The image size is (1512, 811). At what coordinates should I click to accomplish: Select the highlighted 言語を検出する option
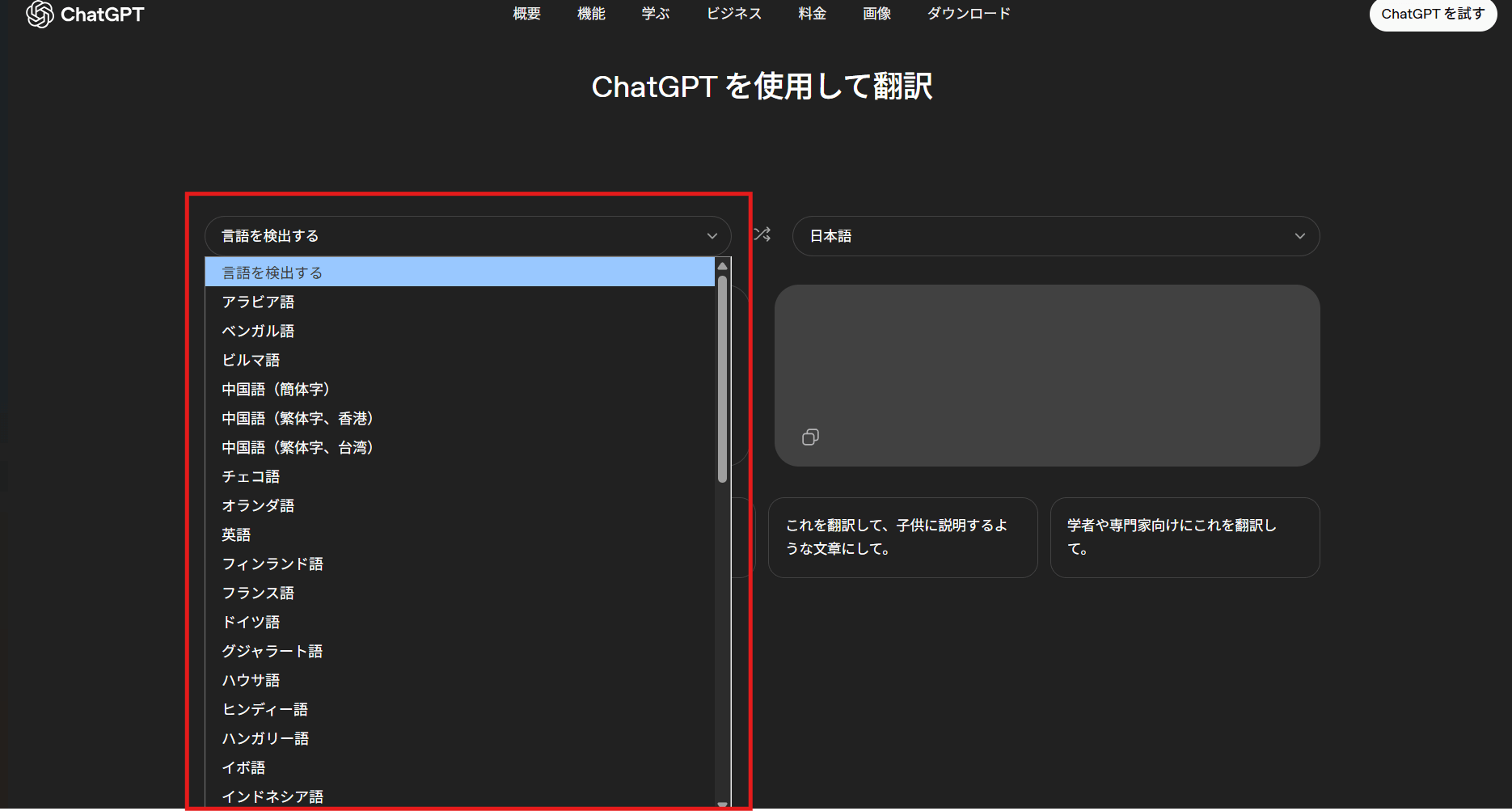tap(459, 272)
